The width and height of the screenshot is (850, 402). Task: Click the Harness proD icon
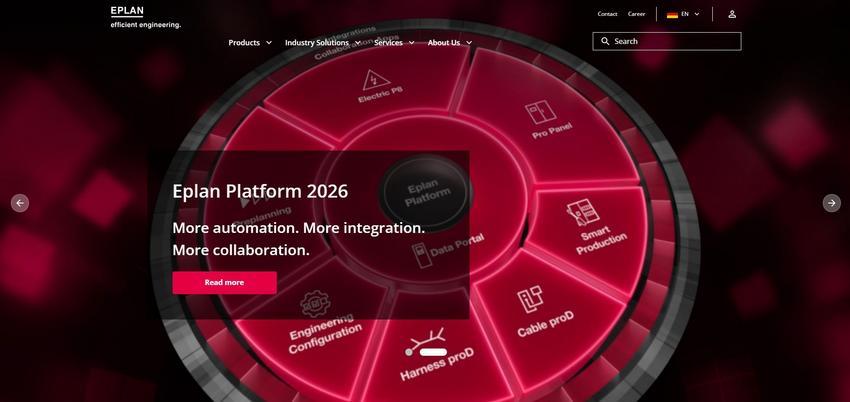coord(426,342)
